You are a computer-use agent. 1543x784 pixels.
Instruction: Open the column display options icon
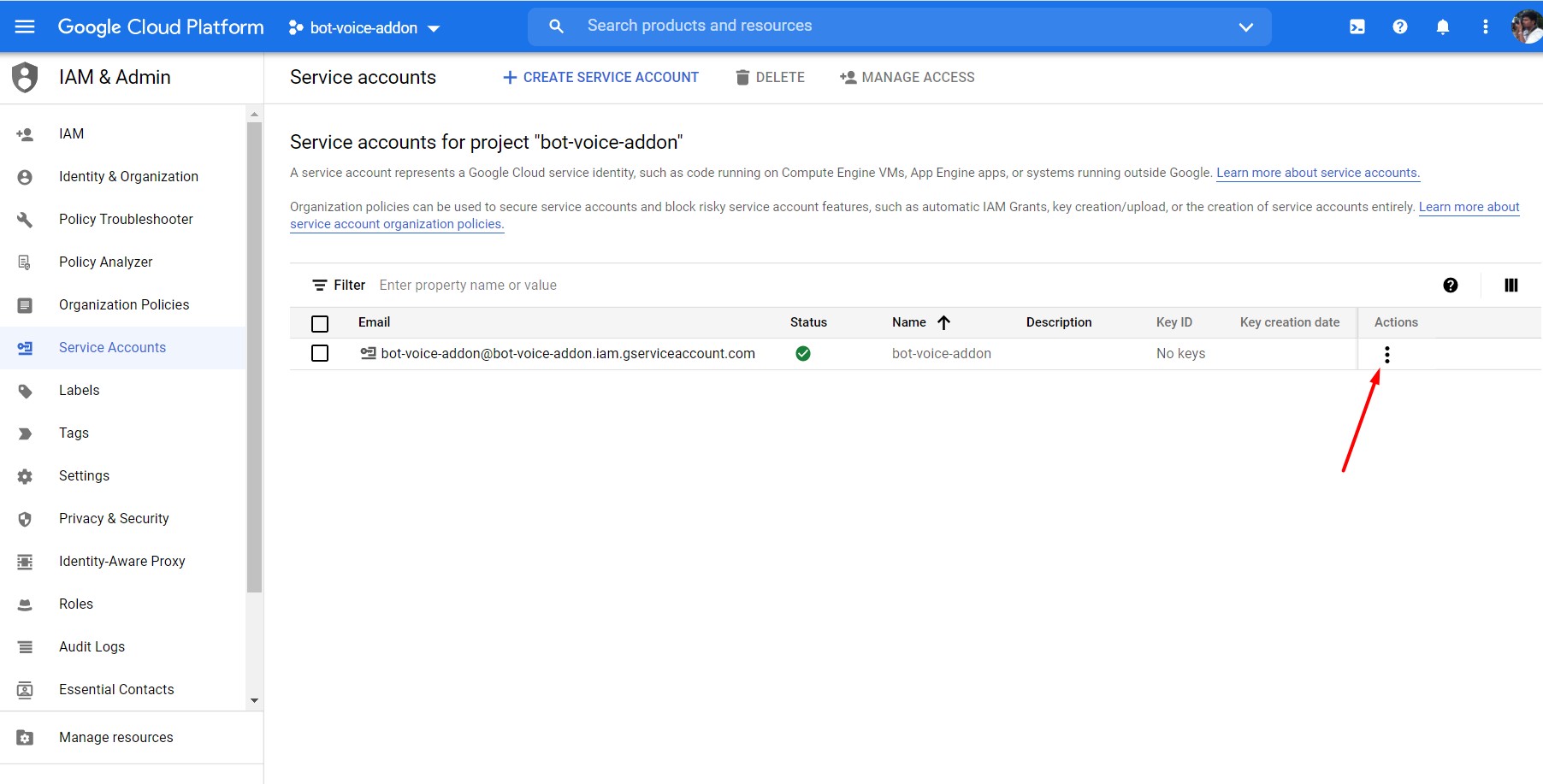(x=1510, y=286)
